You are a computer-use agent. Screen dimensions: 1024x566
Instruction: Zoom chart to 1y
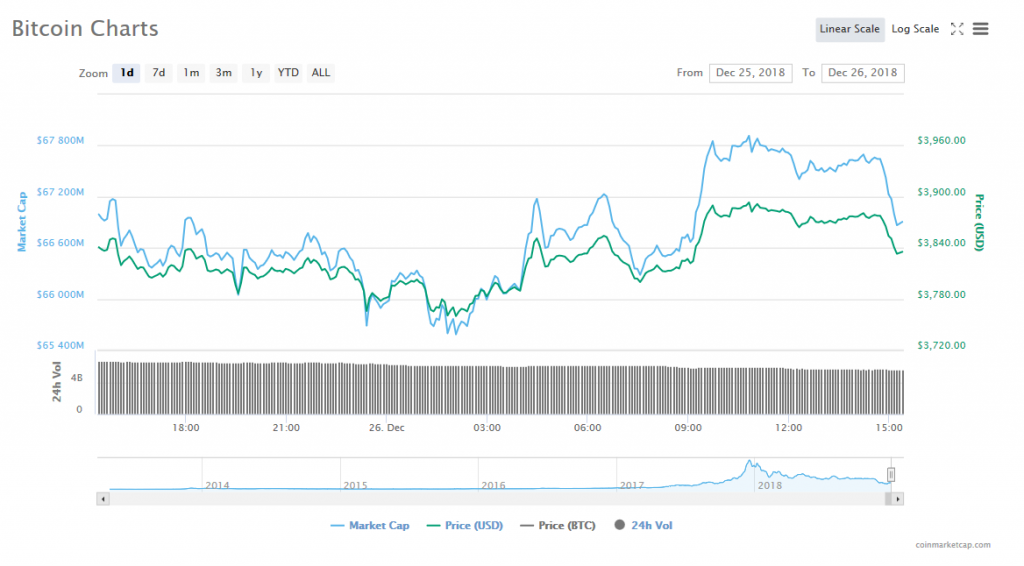coord(256,73)
